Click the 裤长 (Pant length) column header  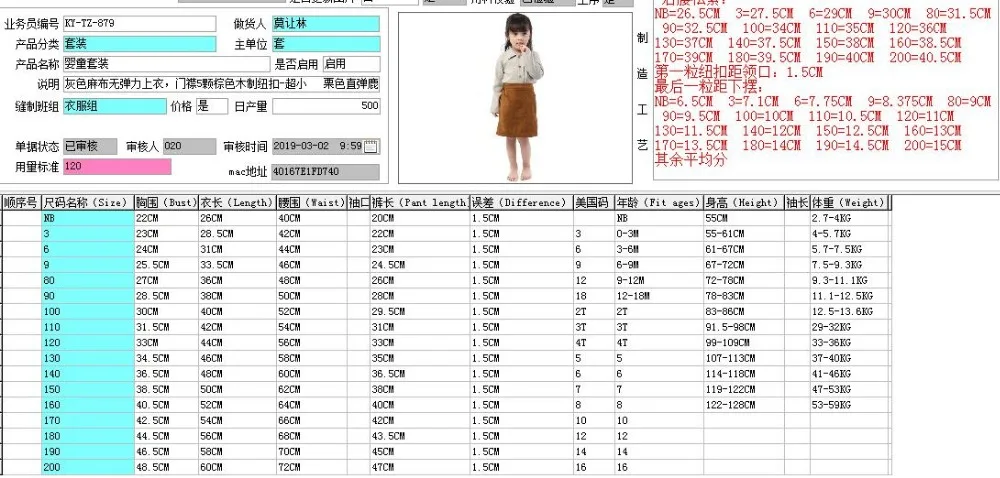click(x=420, y=203)
